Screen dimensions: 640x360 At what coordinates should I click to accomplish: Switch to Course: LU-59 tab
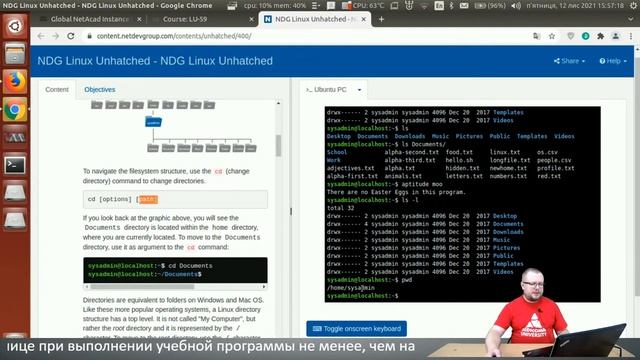coord(184,19)
